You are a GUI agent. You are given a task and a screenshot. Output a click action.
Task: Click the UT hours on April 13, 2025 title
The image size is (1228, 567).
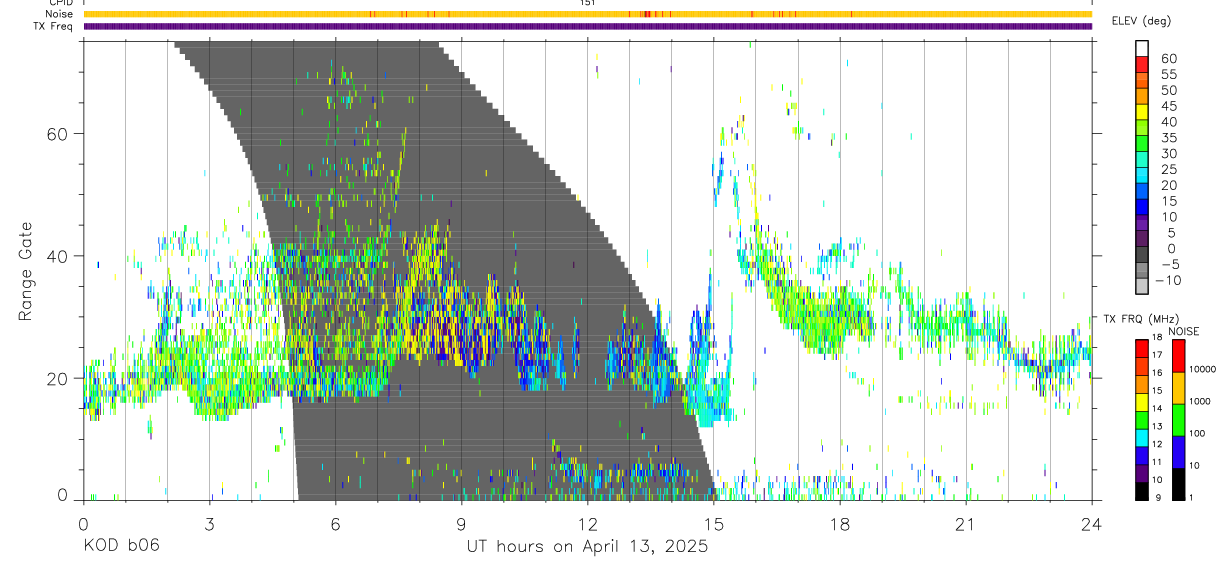(587, 547)
